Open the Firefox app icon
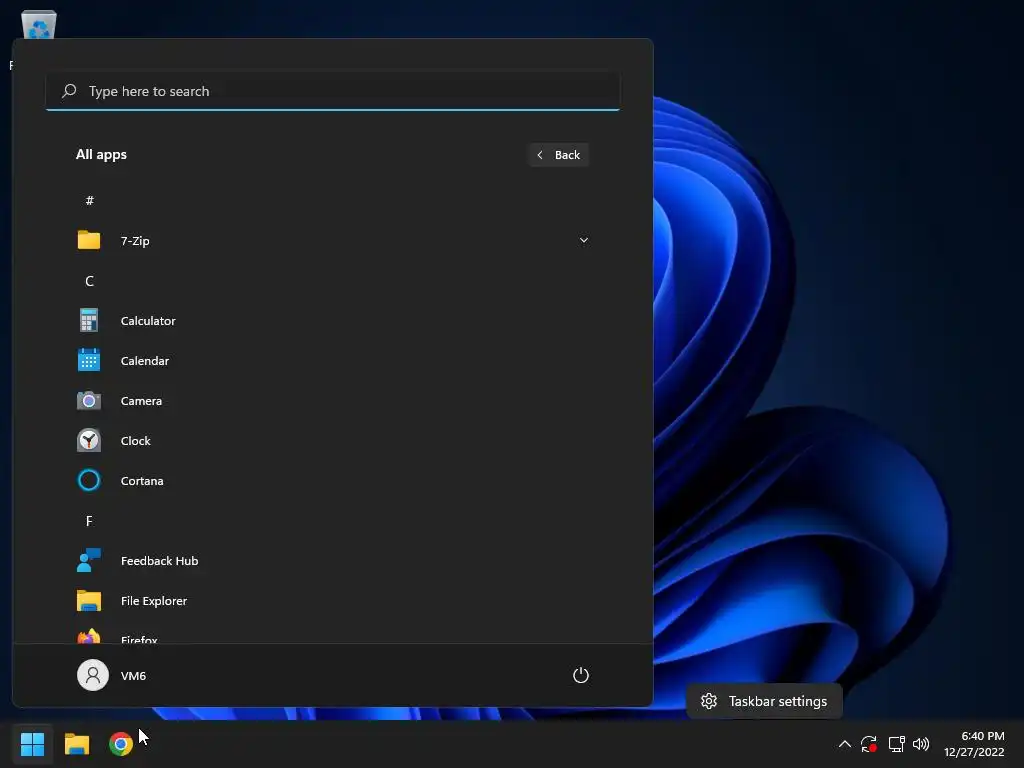The height and width of the screenshot is (768, 1024). [x=89, y=637]
